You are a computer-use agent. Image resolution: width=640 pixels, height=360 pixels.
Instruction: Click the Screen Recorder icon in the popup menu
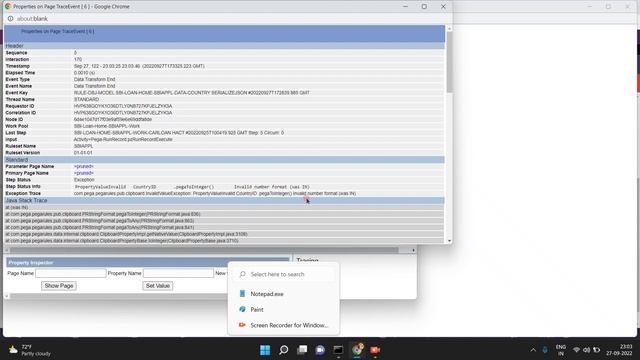(242, 325)
